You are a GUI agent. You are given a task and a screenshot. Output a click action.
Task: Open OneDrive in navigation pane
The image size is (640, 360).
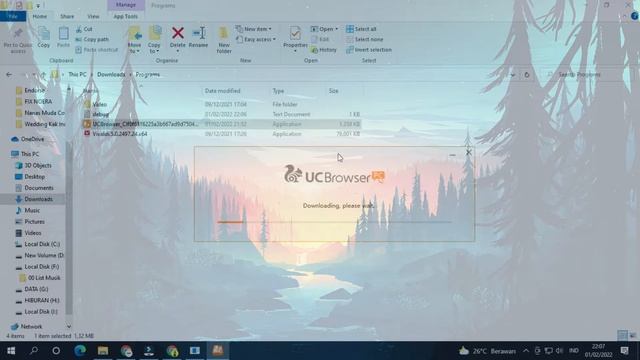click(32, 139)
